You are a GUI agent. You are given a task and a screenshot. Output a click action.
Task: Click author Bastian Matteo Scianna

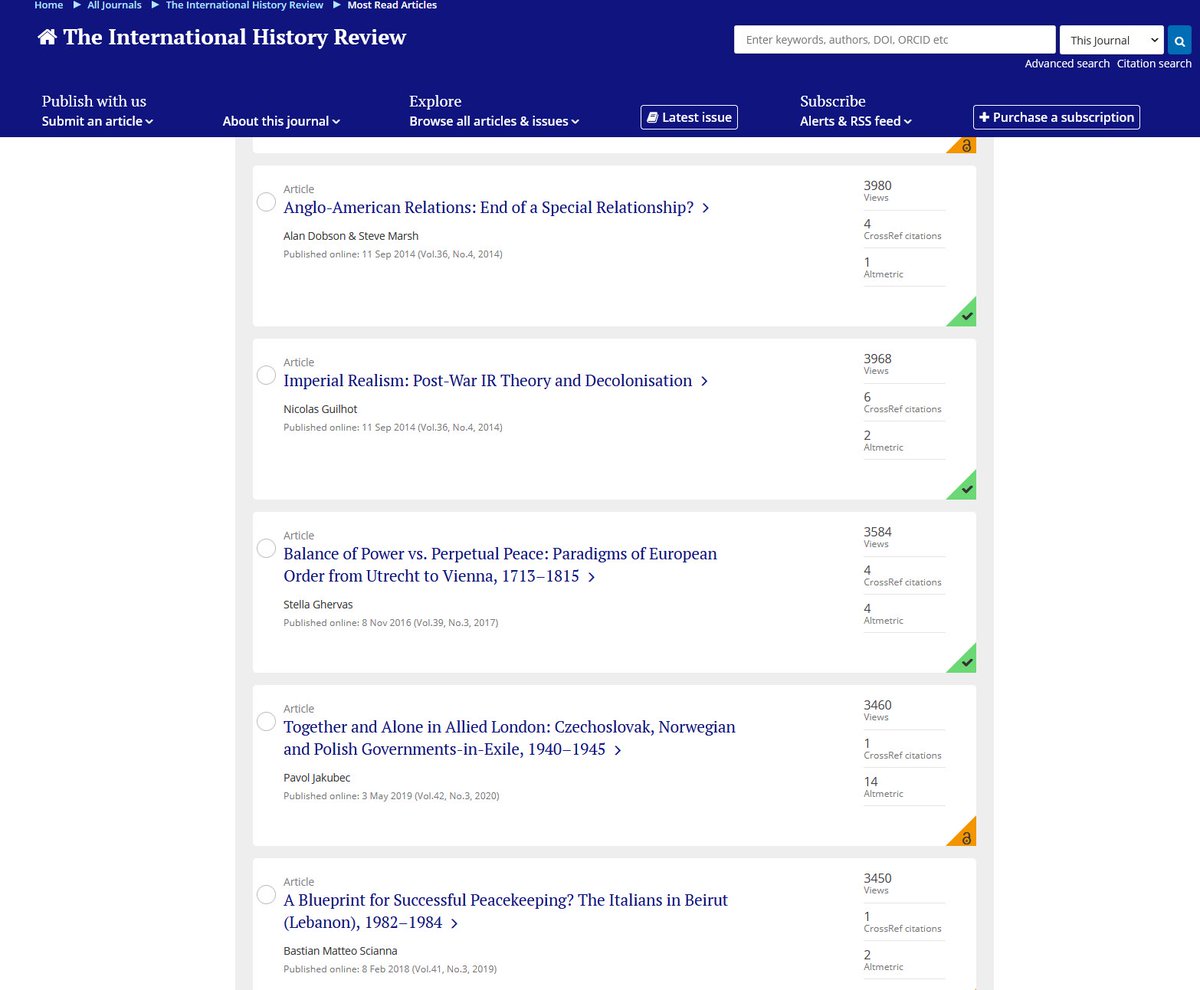point(340,950)
